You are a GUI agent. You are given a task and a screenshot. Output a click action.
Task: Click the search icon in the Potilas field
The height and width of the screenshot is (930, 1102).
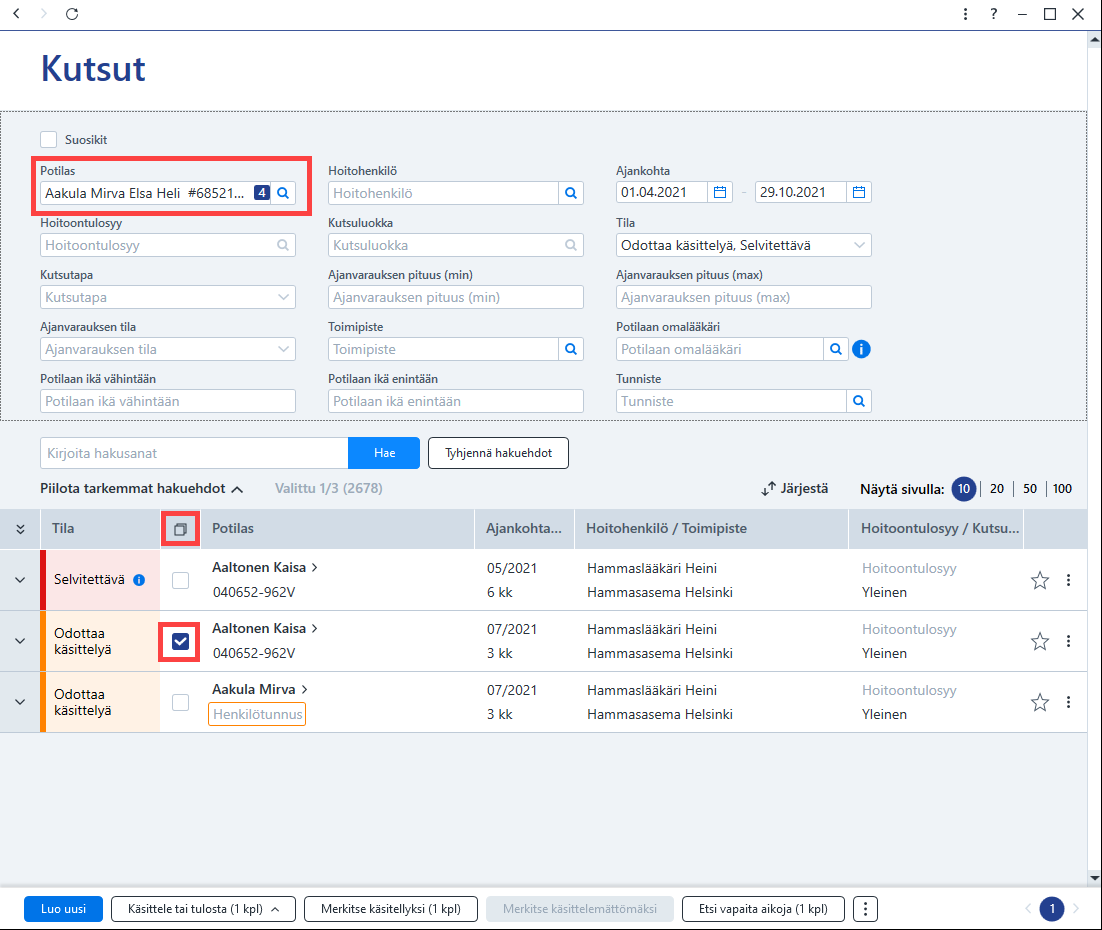(283, 193)
